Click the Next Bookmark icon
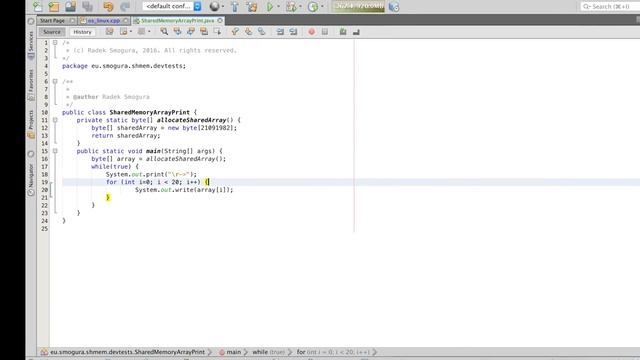This screenshot has height=360, width=640. click(x=248, y=31)
